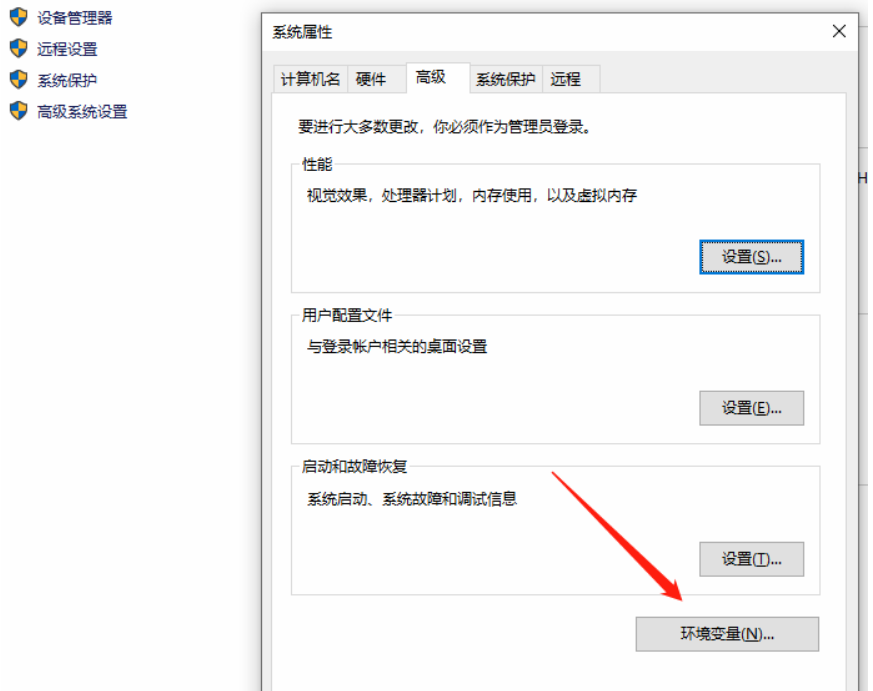This screenshot has height=691, width=873.
Task: Click the shield icon beside 高级系统设置
Action: [x=18, y=111]
